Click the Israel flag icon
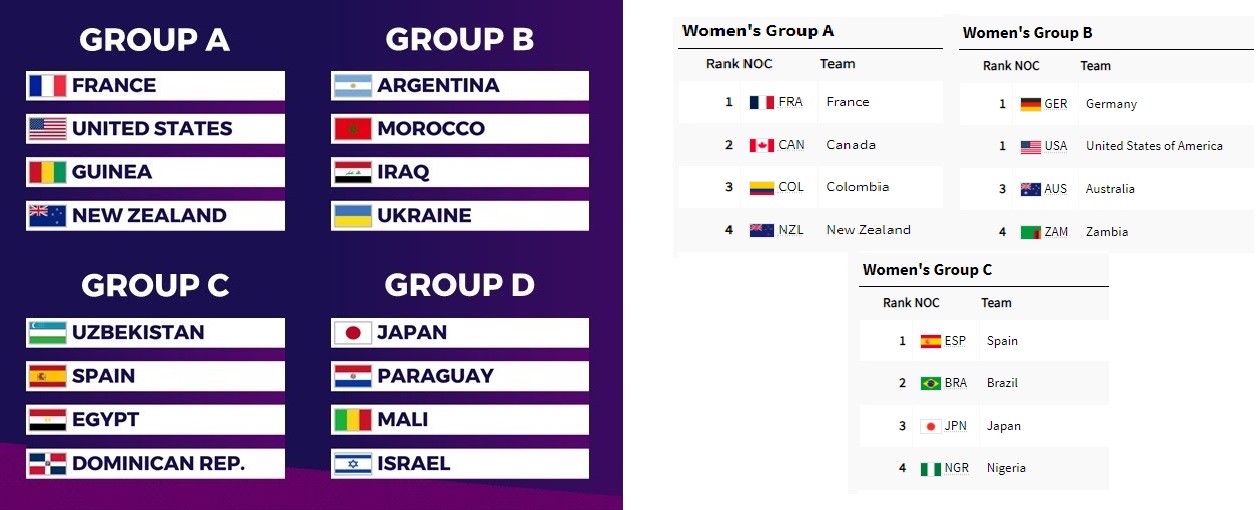The height and width of the screenshot is (510, 1256). point(353,464)
